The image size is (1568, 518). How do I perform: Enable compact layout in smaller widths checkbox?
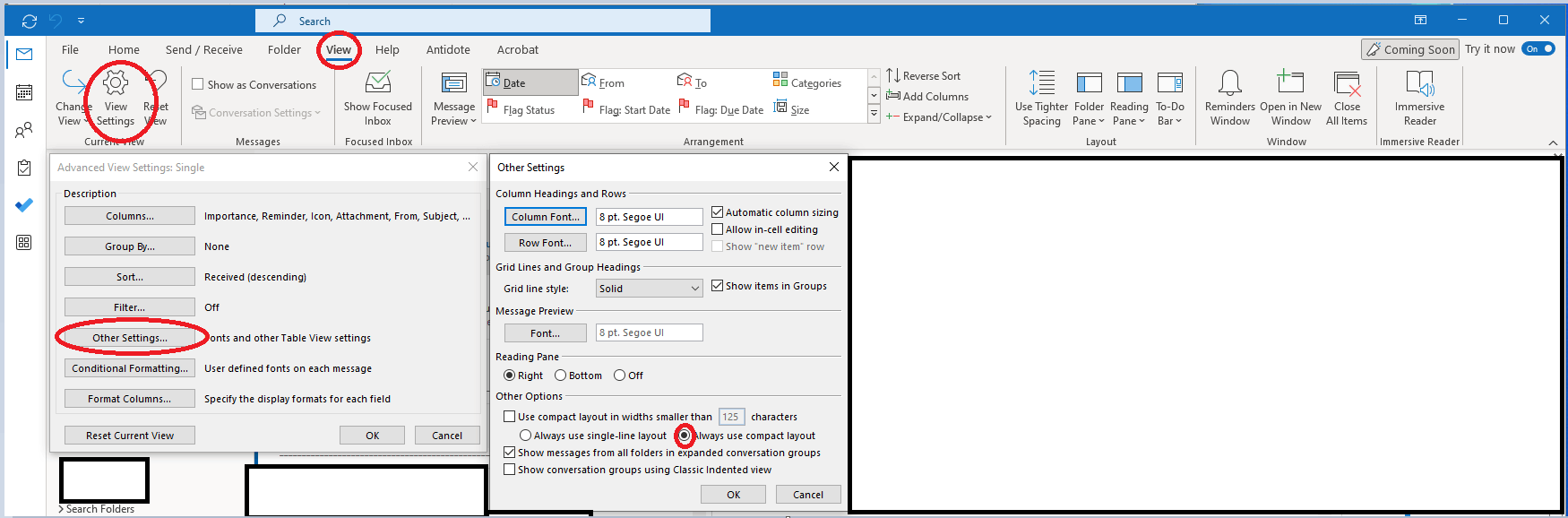click(x=509, y=417)
